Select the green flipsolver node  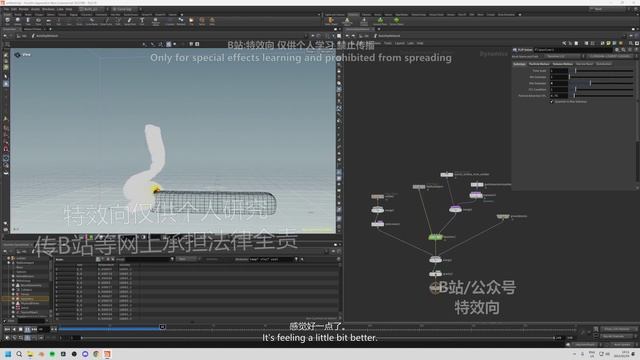pyautogui.click(x=435, y=237)
